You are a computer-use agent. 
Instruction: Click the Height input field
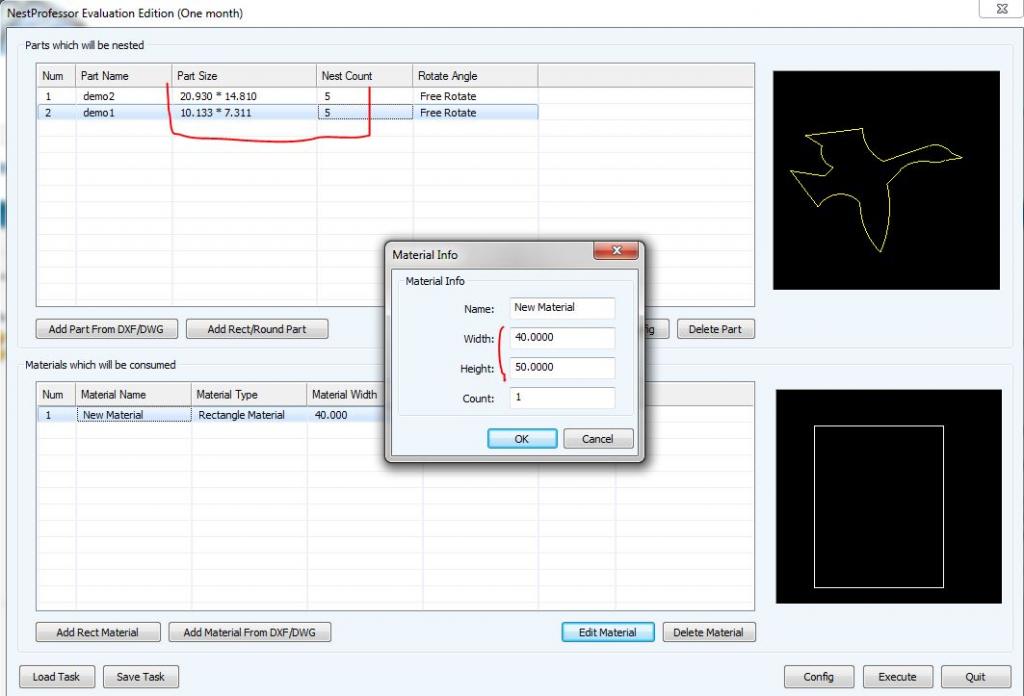[x=562, y=368]
